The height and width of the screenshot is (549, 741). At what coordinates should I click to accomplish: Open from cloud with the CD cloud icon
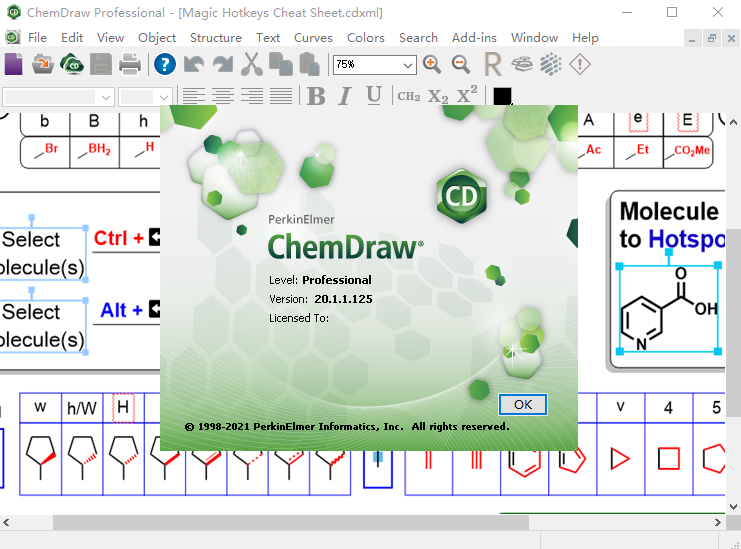coord(72,64)
